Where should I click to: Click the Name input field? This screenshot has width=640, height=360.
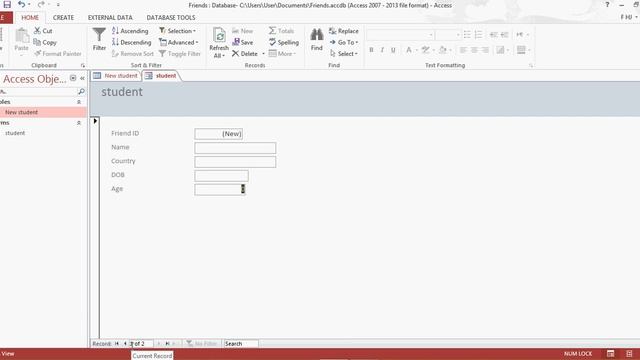[235, 148]
